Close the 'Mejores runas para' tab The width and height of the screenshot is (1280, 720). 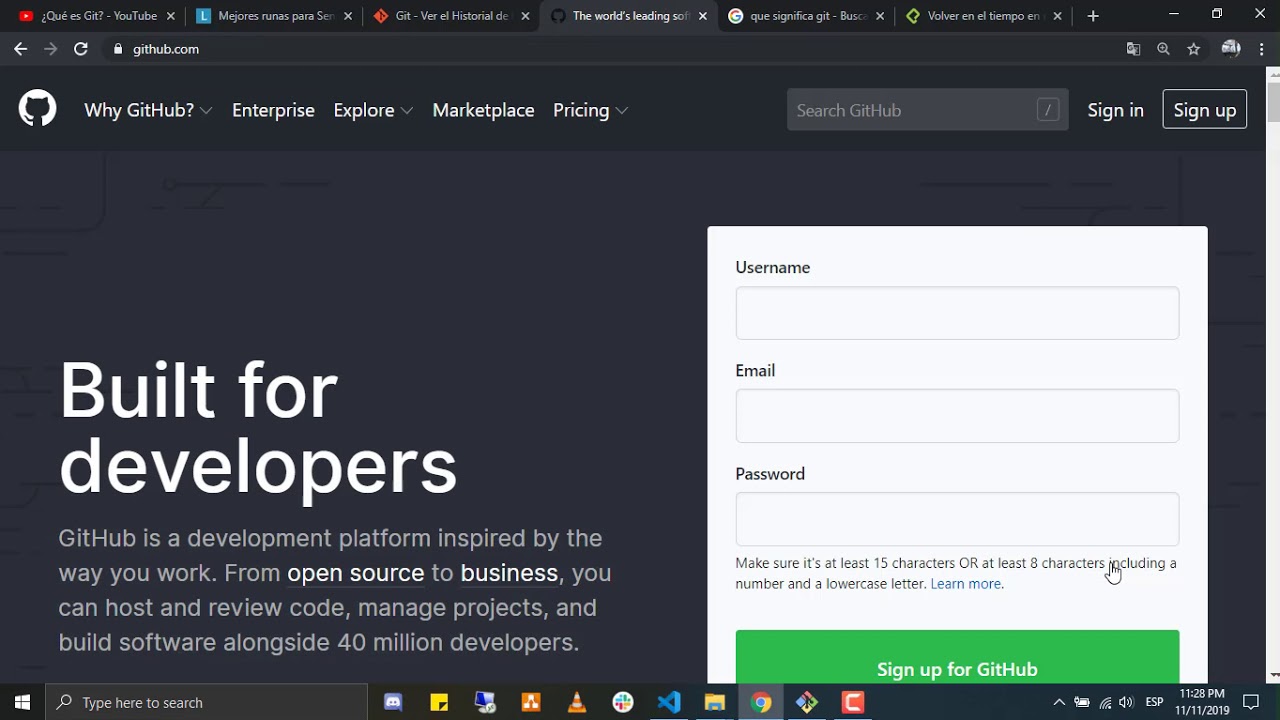tap(347, 16)
